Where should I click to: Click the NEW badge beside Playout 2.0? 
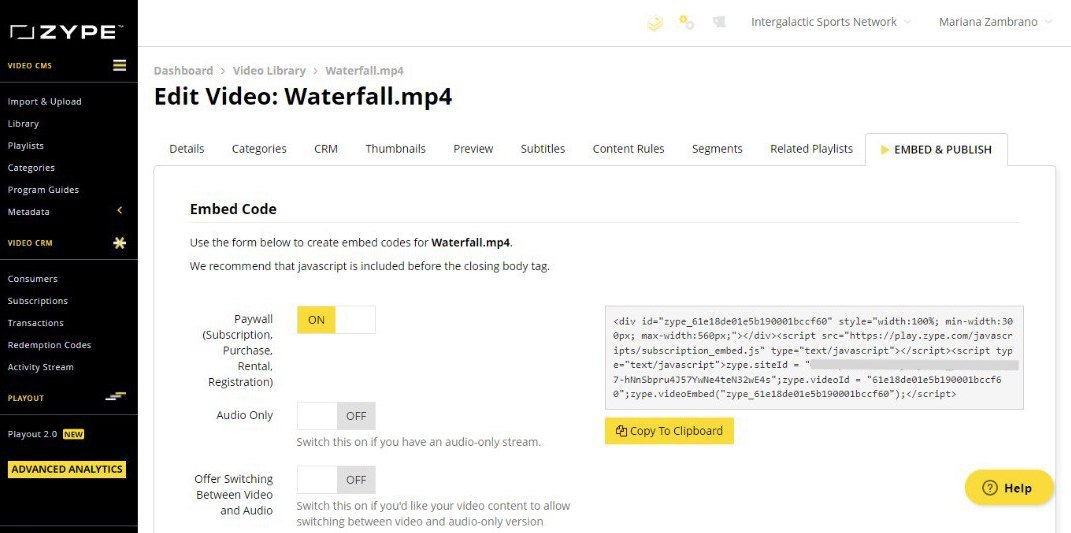(73, 434)
